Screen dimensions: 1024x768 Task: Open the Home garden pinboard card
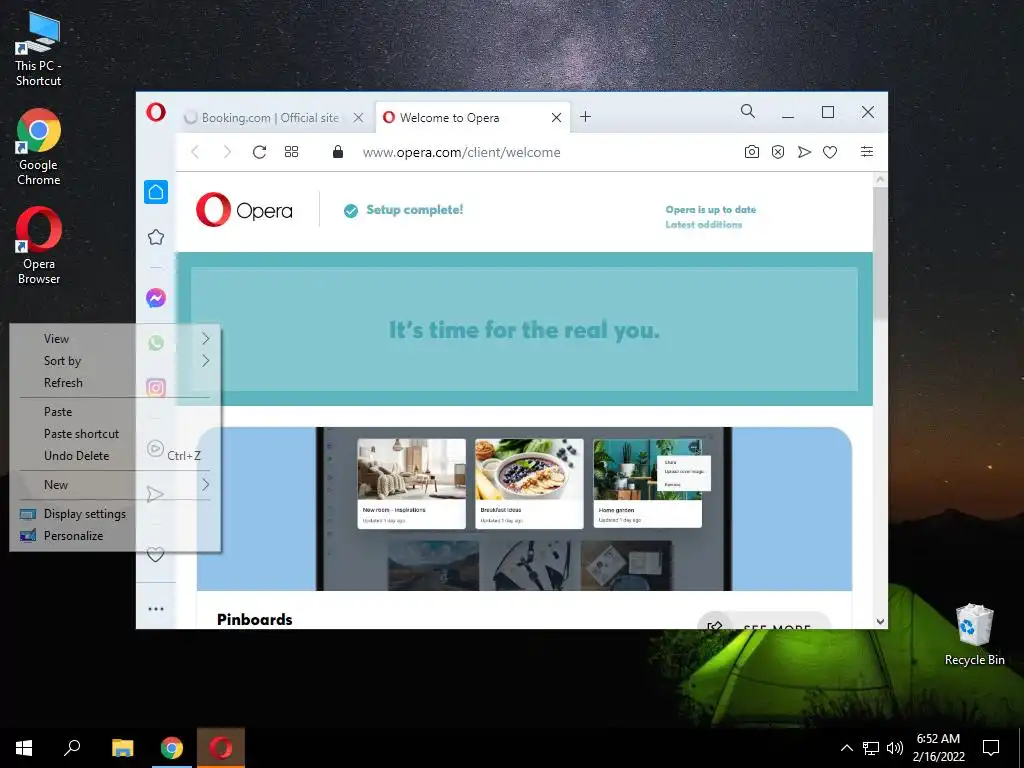coord(647,483)
